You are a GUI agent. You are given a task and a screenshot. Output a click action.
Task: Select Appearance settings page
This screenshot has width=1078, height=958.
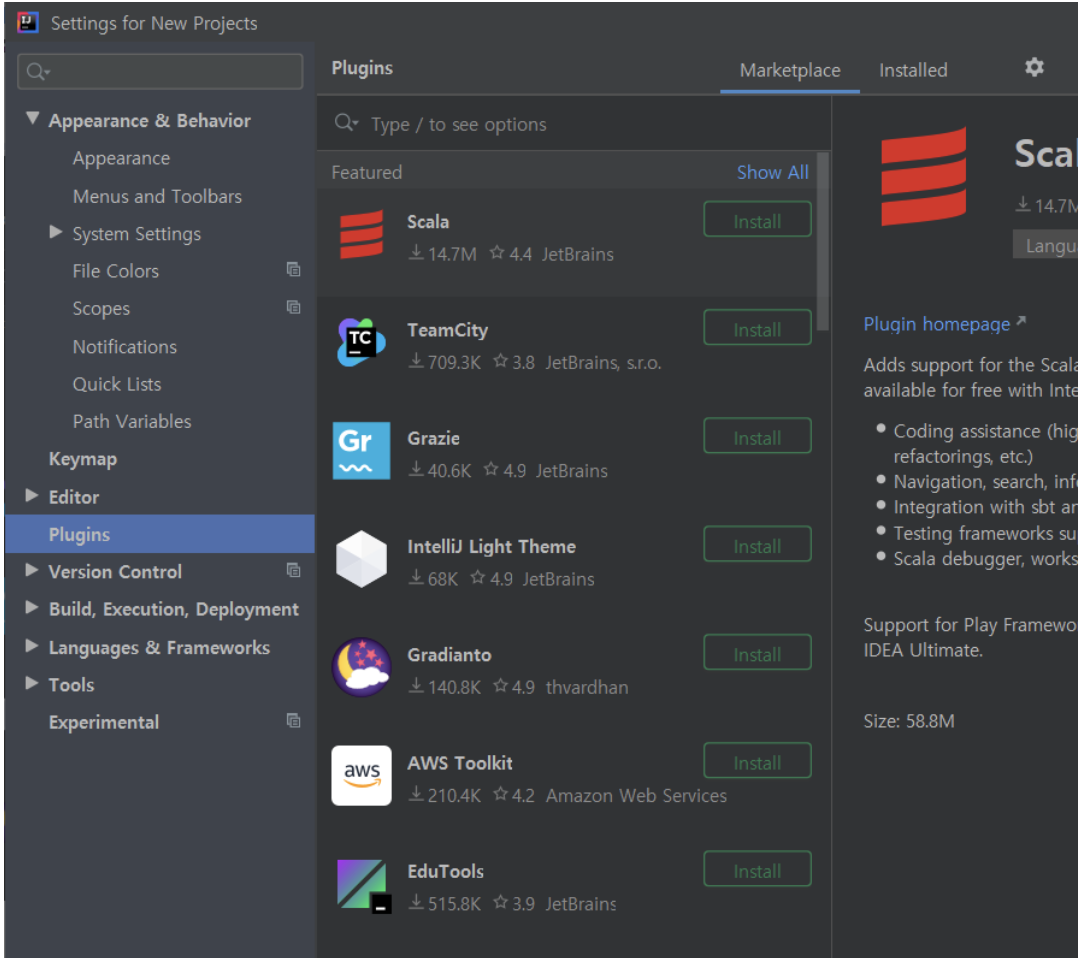coord(121,158)
